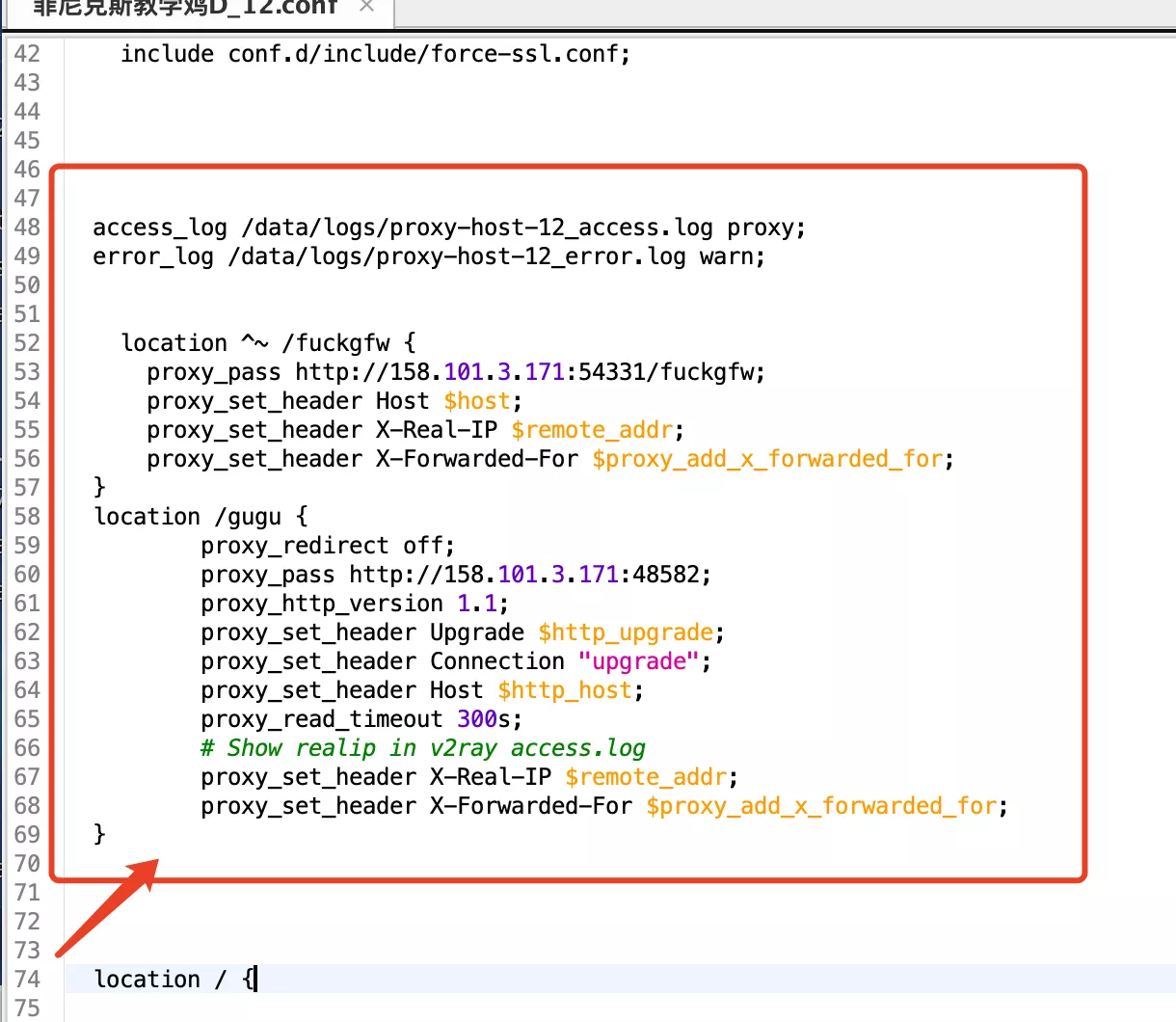Click the proxy_pass URL with port 48582
Viewport: 1176px width, 1022px height.
coord(528,575)
